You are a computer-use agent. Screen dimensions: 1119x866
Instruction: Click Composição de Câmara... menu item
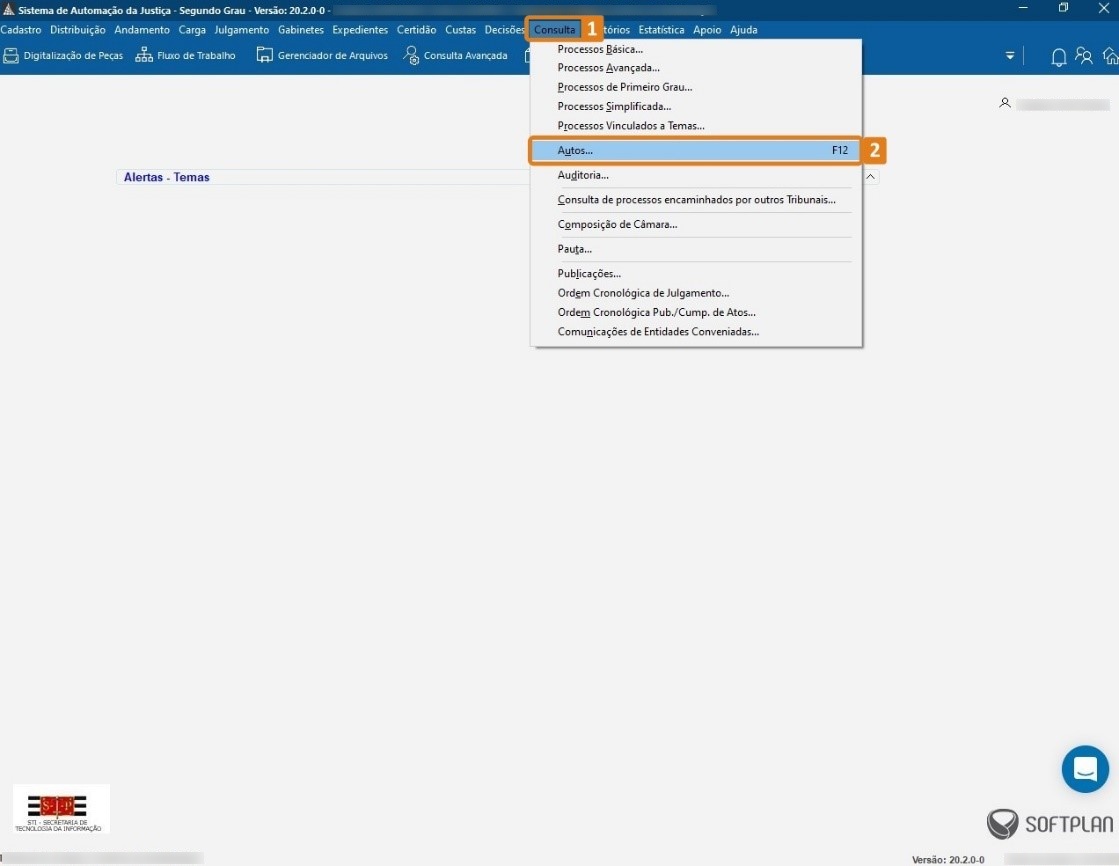617,225
